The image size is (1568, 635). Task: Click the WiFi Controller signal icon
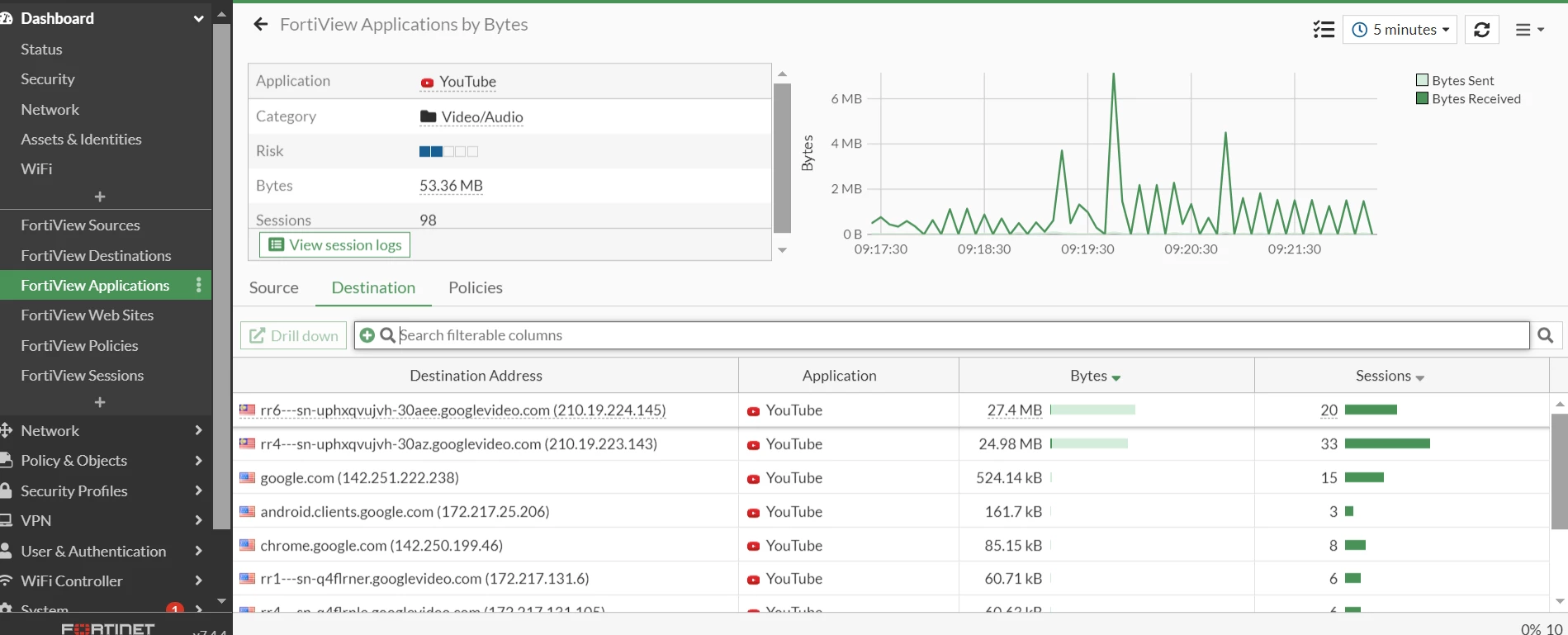6,581
